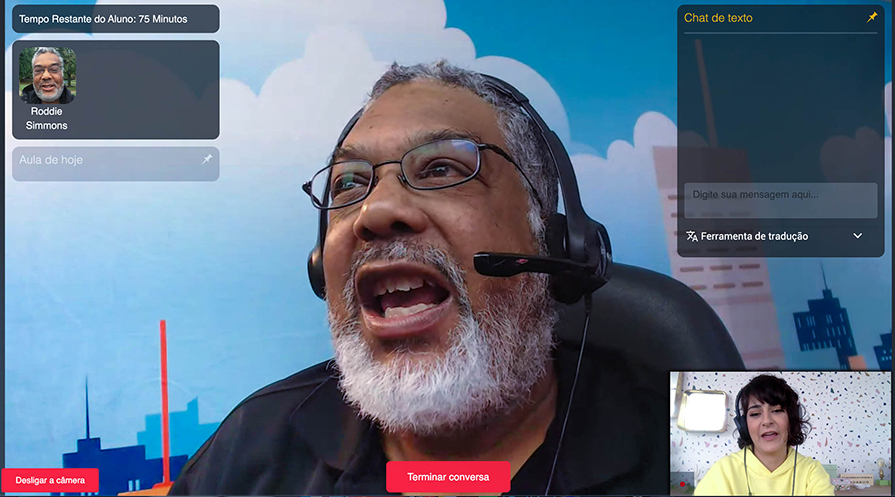This screenshot has width=895, height=497.
Task: Click the Roddie Simmons name label
Action: click(46, 118)
